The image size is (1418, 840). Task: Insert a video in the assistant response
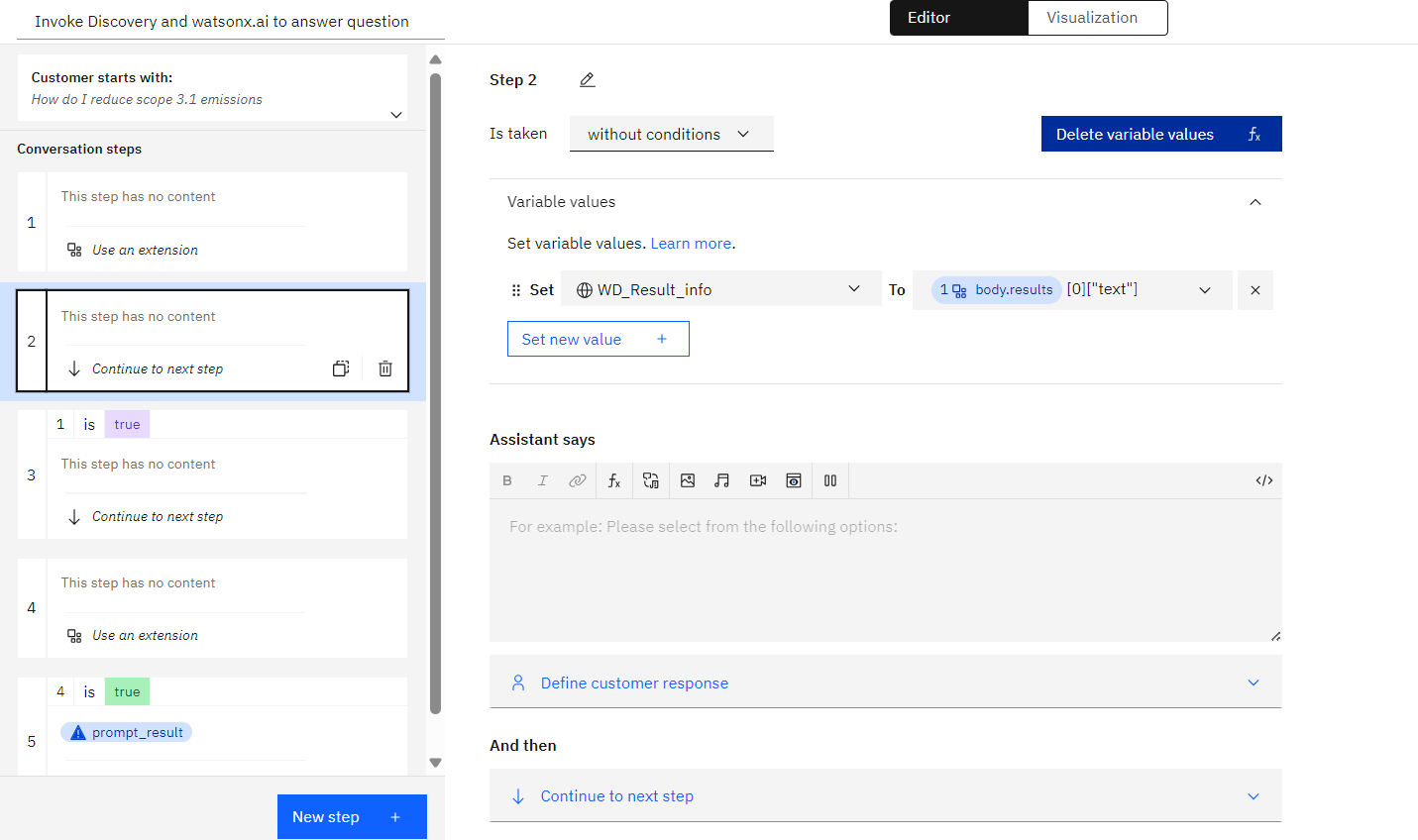point(758,480)
